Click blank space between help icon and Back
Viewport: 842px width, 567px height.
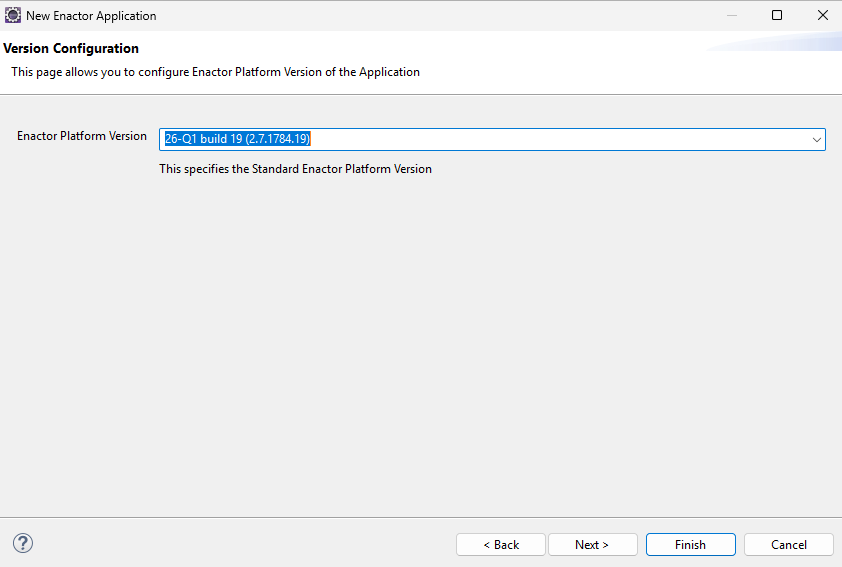click(240, 544)
